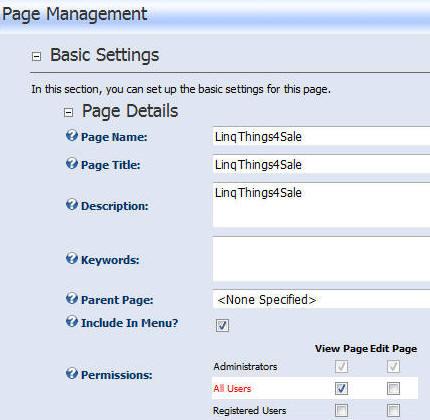Click the help icon beside Page Title
The height and width of the screenshot is (420, 430).
coord(72,164)
